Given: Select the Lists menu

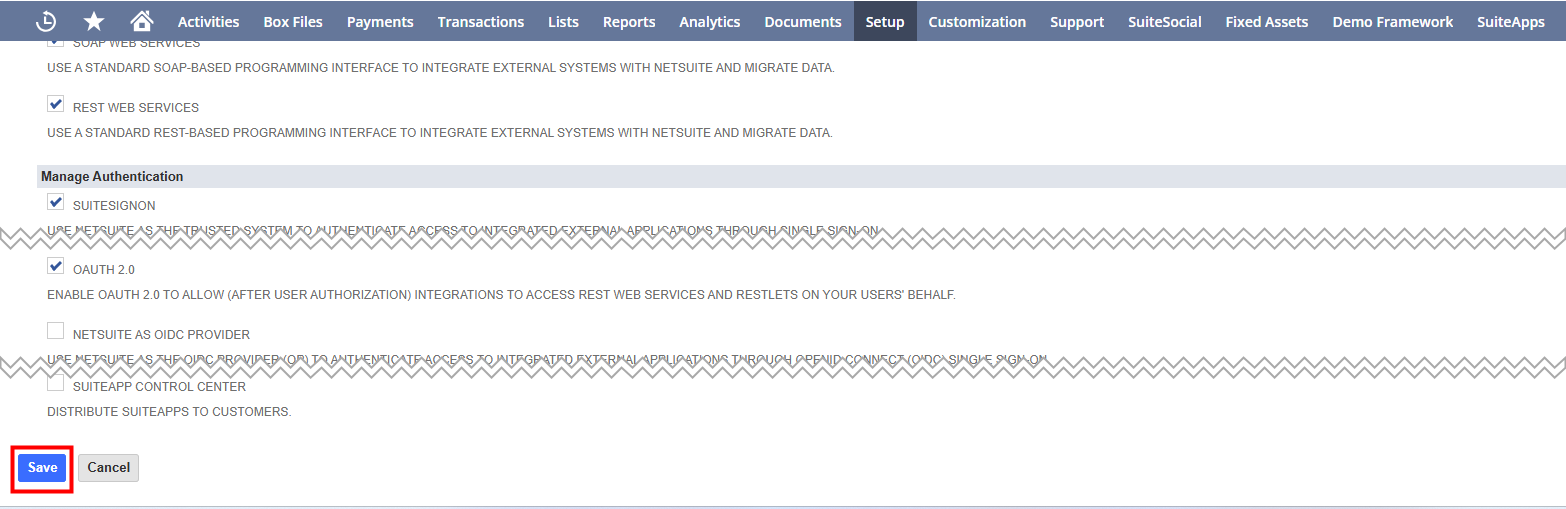Looking at the screenshot, I should [x=563, y=21].
